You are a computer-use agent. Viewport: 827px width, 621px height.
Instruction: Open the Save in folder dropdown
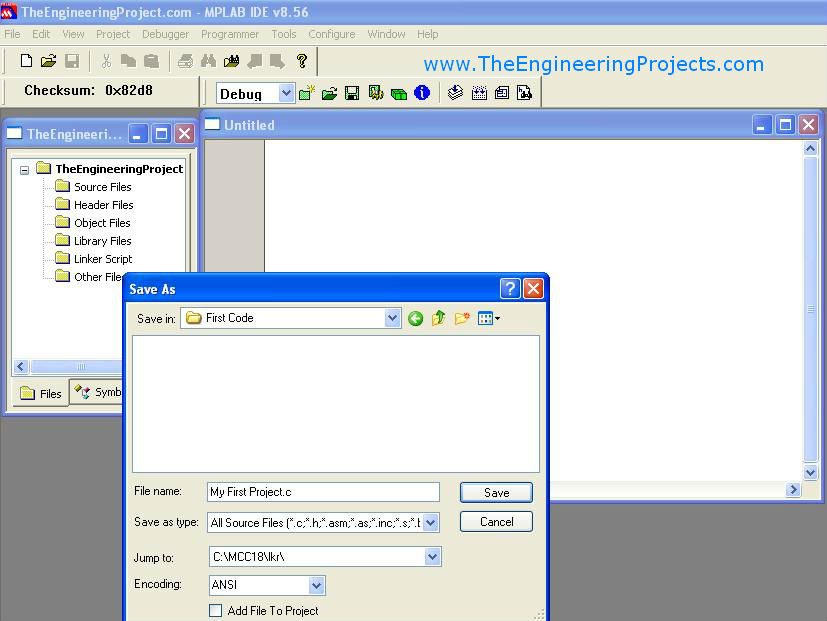(x=392, y=318)
